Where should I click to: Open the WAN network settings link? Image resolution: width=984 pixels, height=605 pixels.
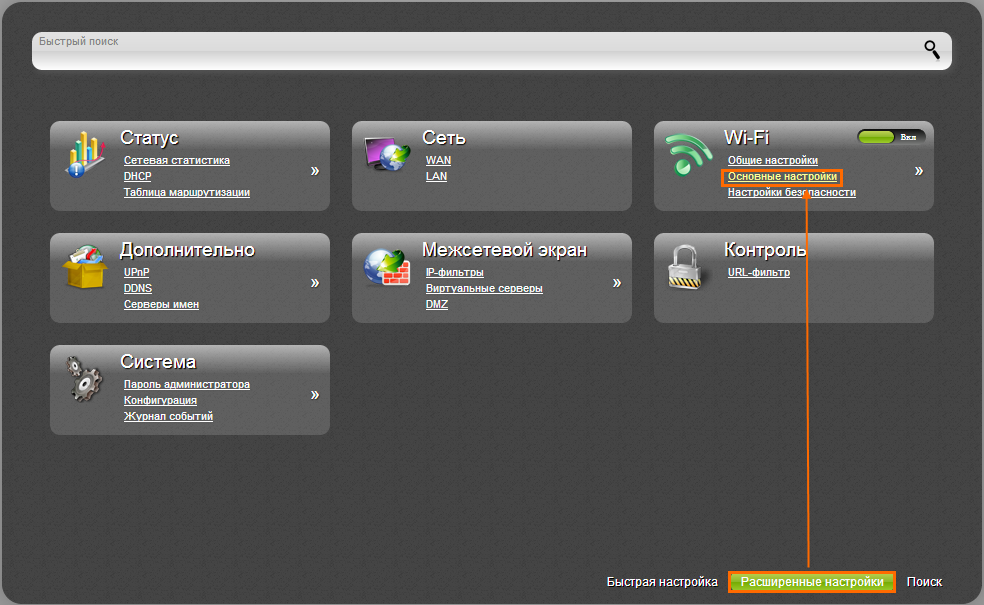pos(438,160)
